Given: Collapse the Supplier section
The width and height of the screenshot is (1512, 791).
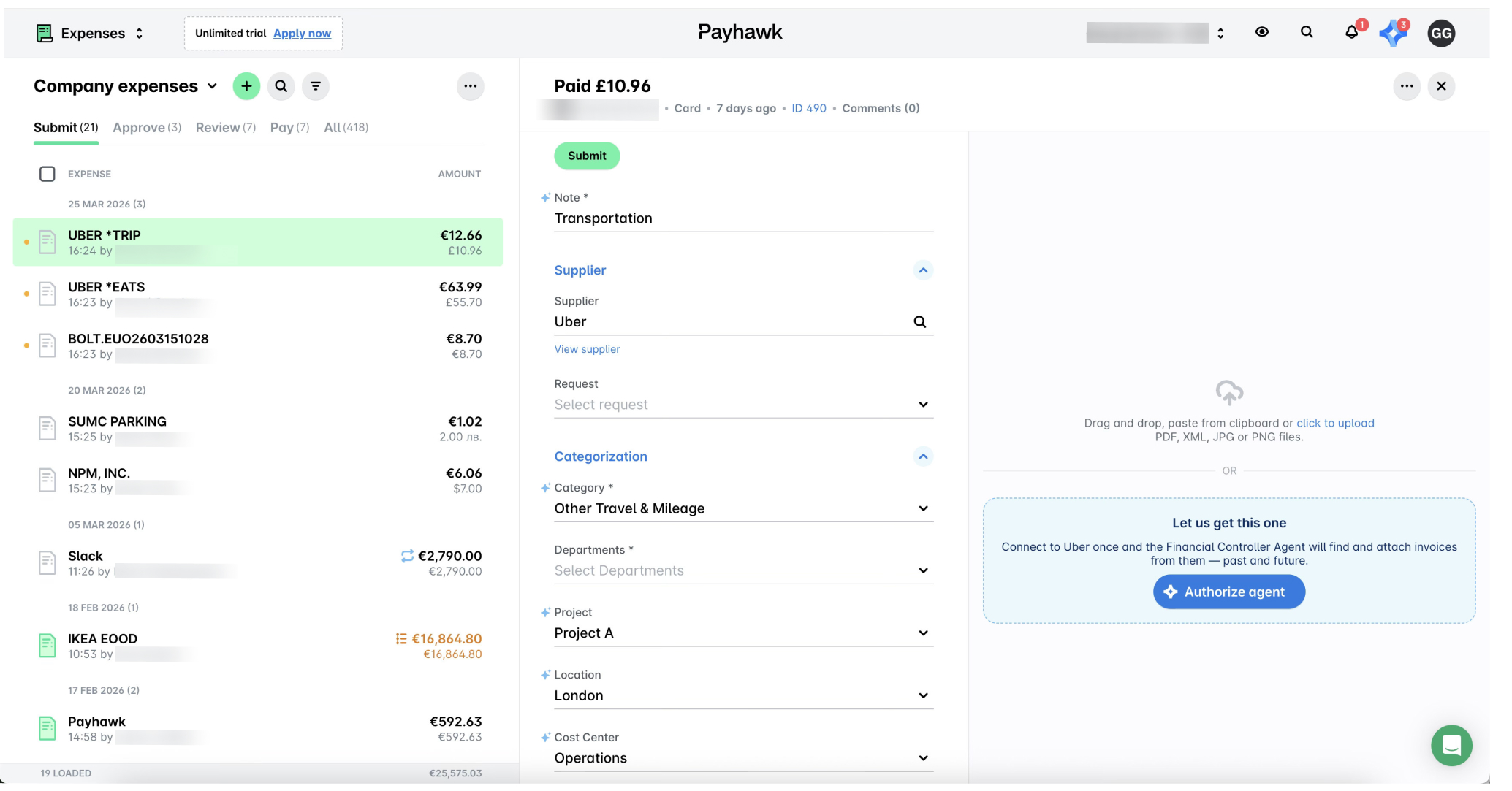Looking at the screenshot, I should 923,270.
